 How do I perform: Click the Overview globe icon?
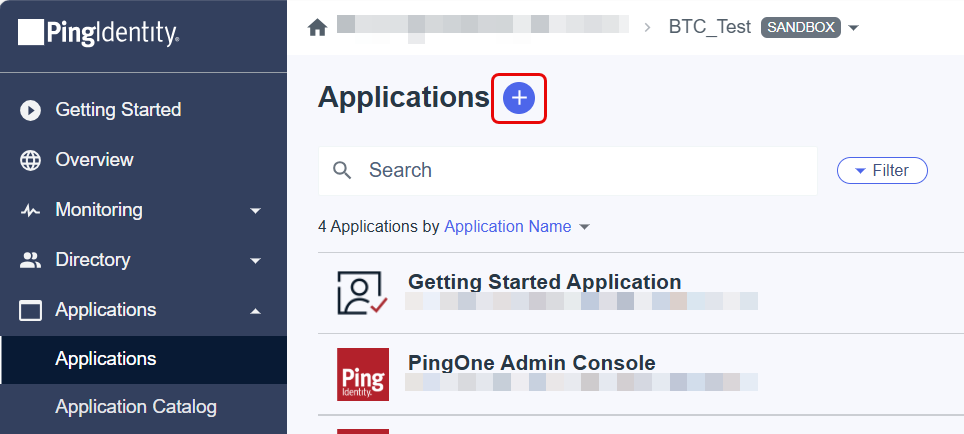pos(30,160)
